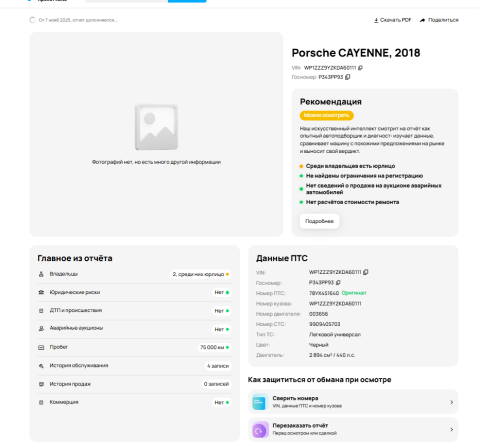Click the ДТП и происшествия icon

41,311
